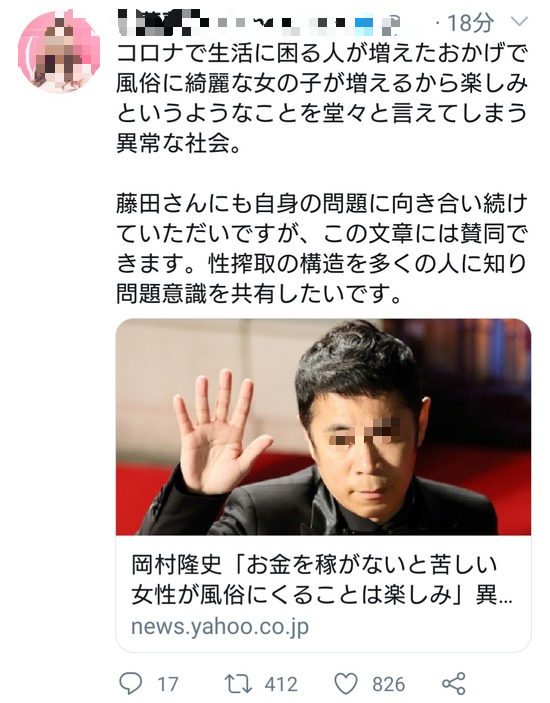The width and height of the screenshot is (550, 703).
Task: Follow the news.yahoo.co.jp domain link
Action: [x=220, y=627]
